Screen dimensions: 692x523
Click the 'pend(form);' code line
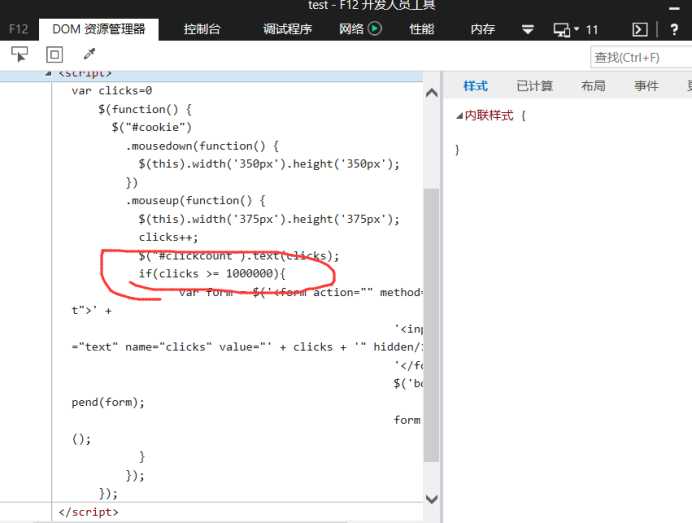coord(108,402)
